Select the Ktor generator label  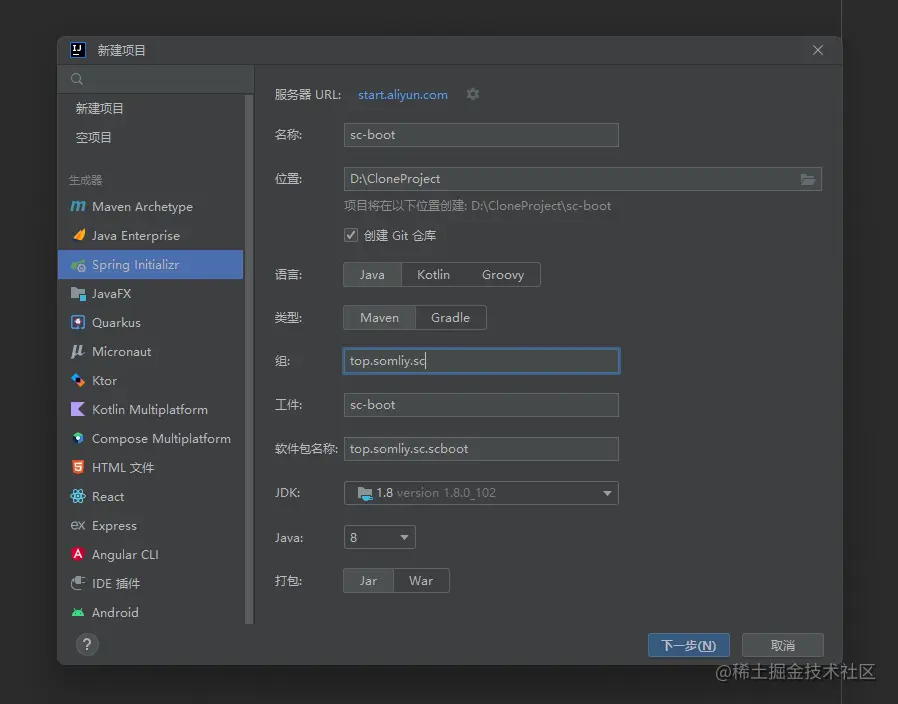coord(104,380)
